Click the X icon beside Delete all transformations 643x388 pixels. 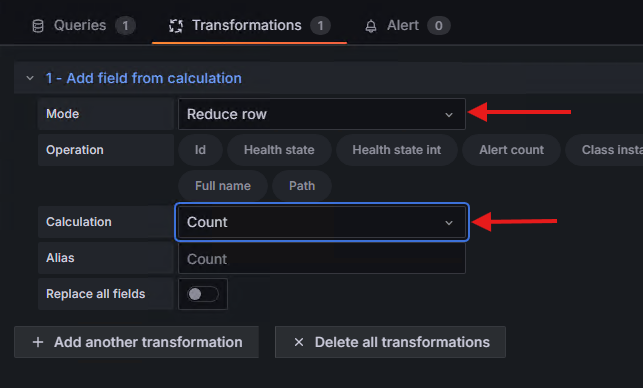pos(299,342)
